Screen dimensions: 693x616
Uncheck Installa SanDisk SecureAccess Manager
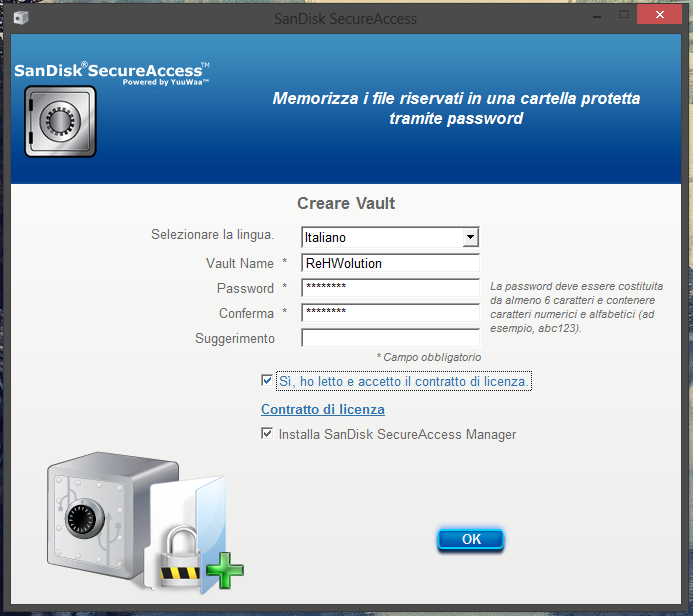(267, 433)
